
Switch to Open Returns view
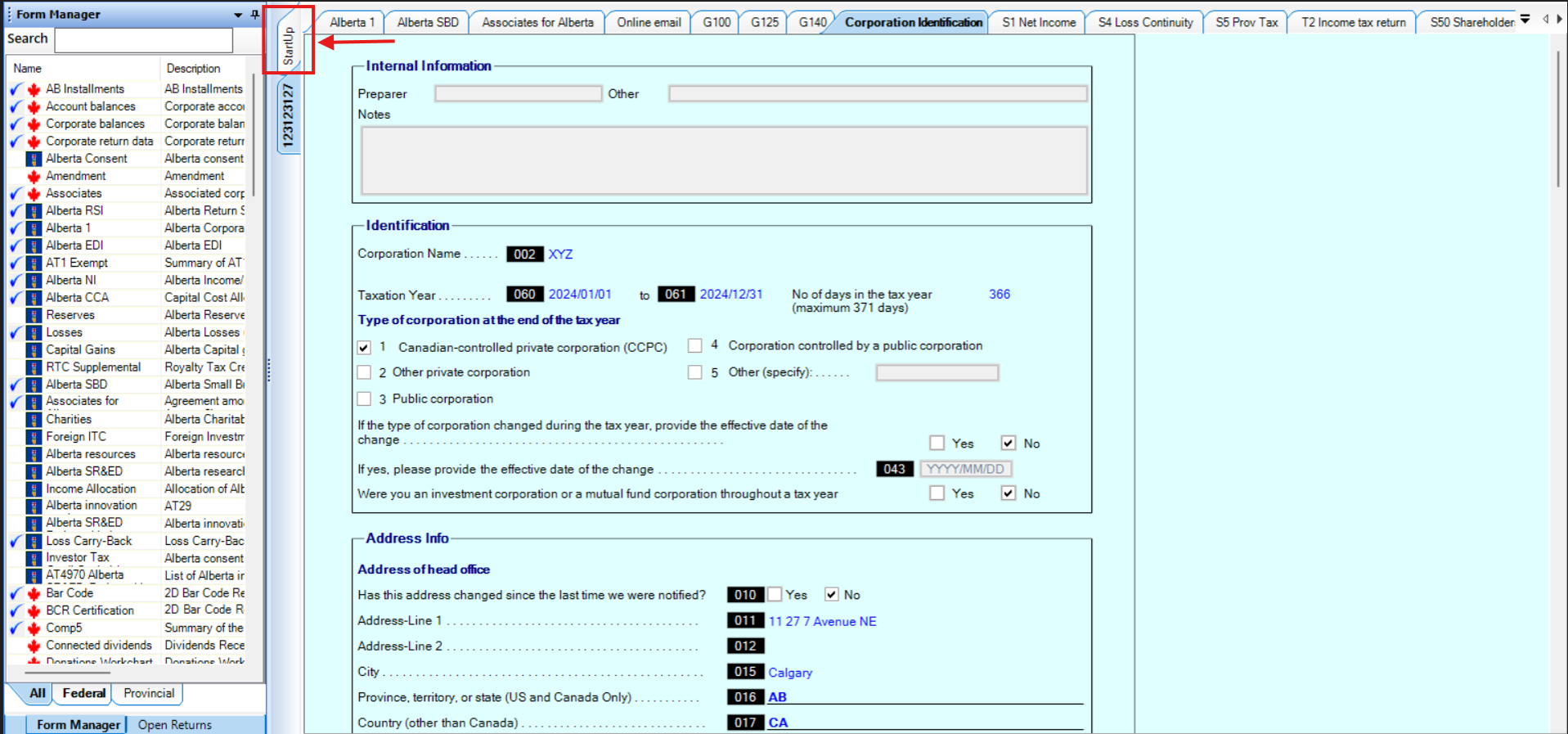pyautogui.click(x=174, y=724)
